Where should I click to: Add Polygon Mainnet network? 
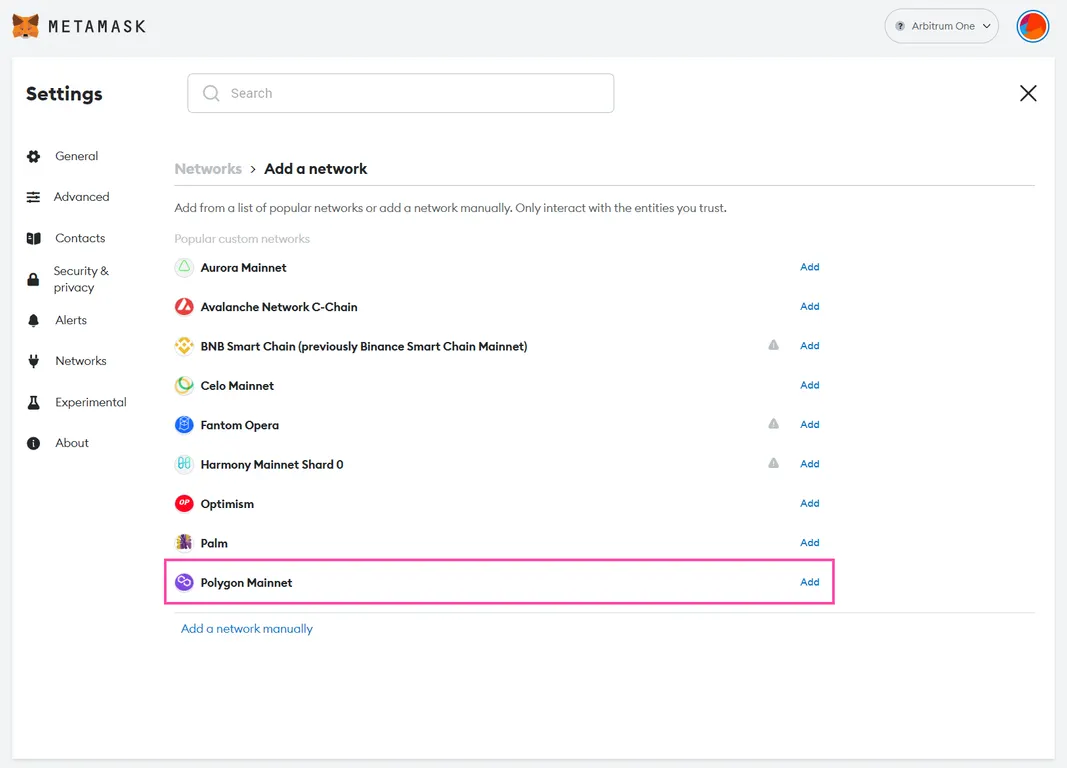[x=809, y=582]
